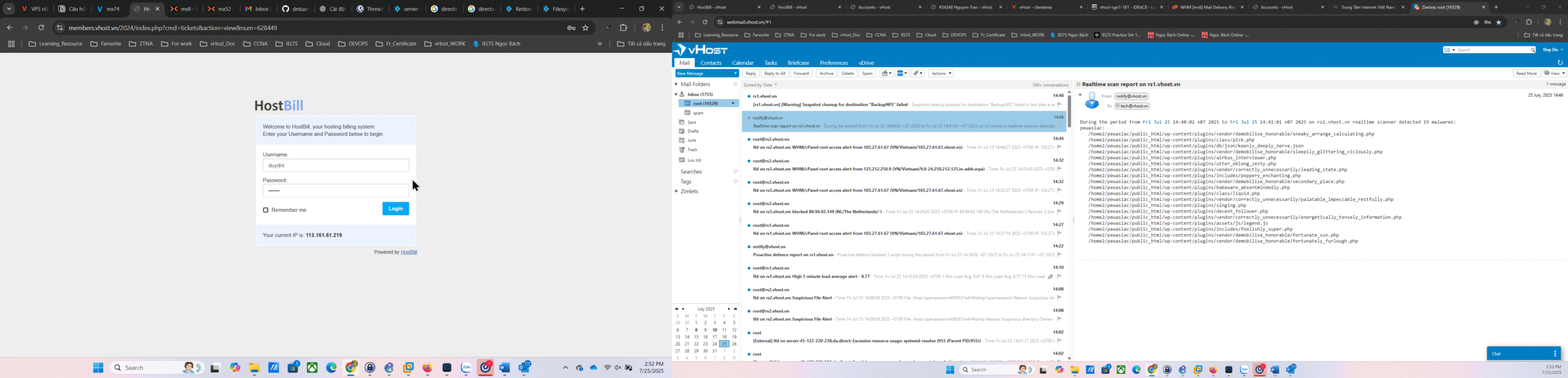
Task: Collapse the realtime scan conversation header
Action: pyautogui.click(x=1079, y=85)
